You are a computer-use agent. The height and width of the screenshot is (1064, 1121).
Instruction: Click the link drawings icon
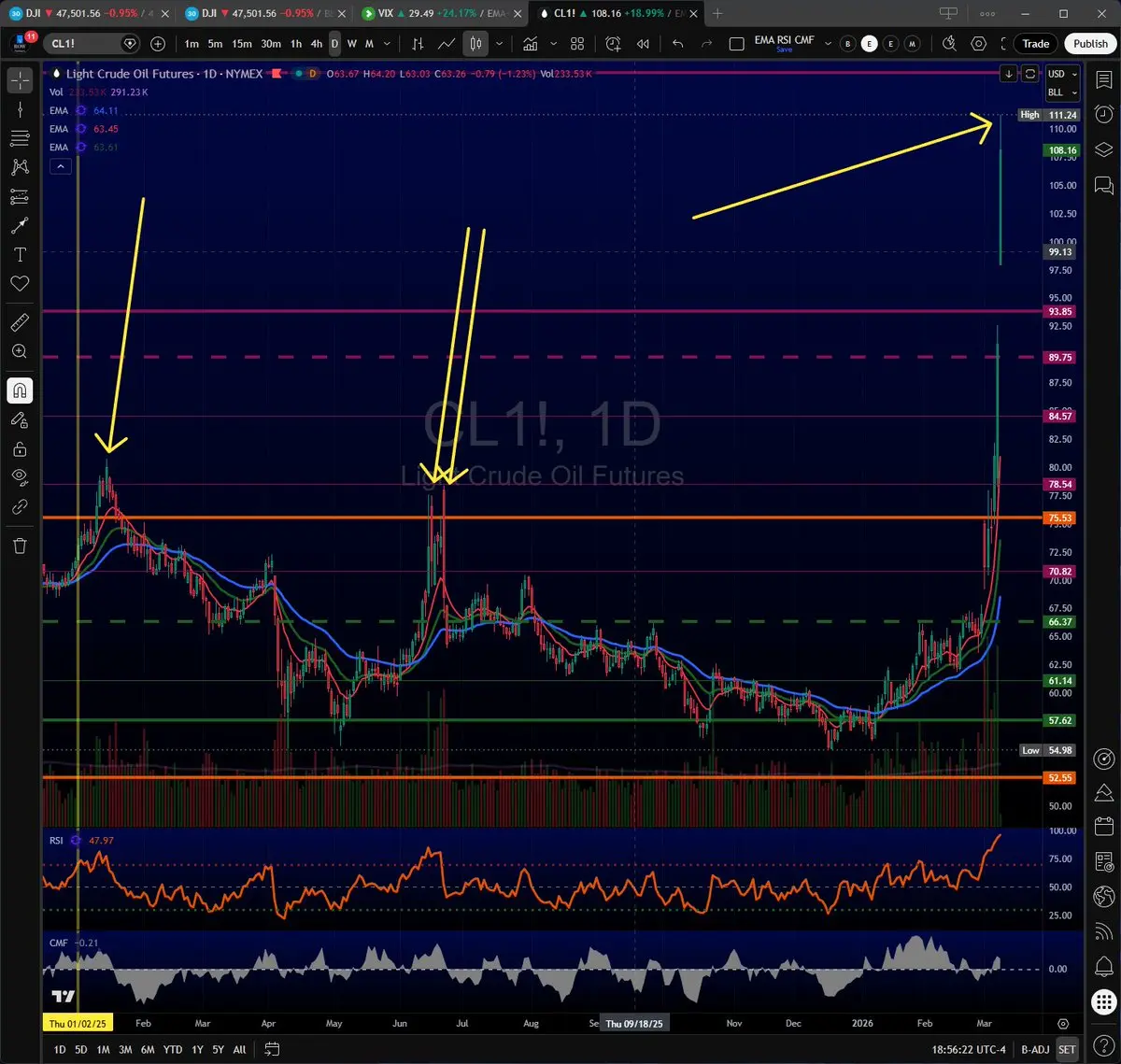pos(20,506)
